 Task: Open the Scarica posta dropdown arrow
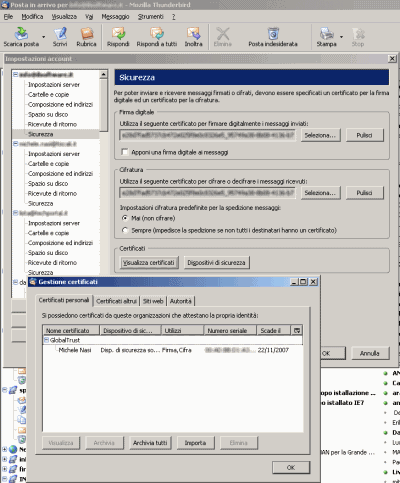click(x=43, y=37)
